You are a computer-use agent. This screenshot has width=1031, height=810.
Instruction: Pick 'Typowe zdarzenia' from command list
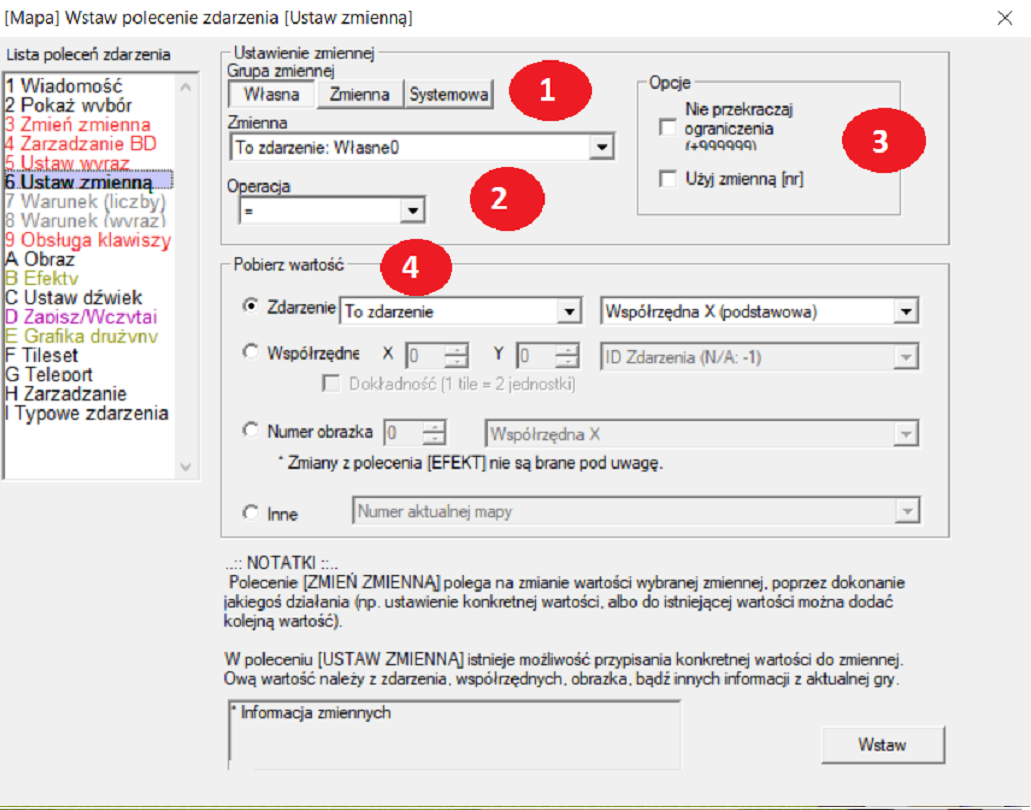88,413
